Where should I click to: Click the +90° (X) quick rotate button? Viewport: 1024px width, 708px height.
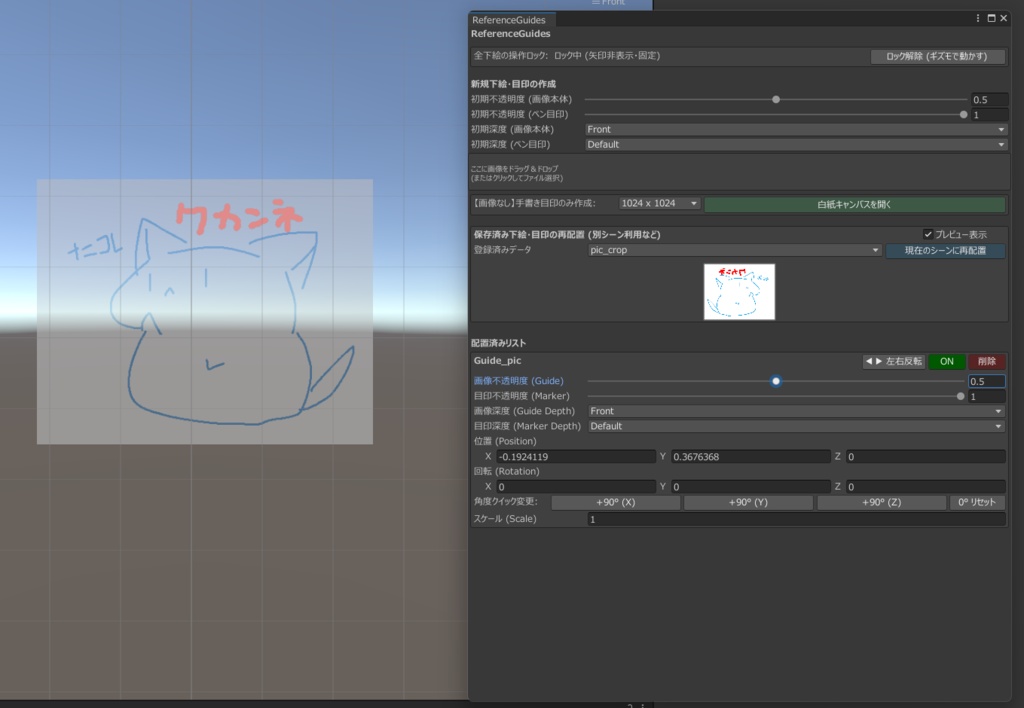pos(616,502)
